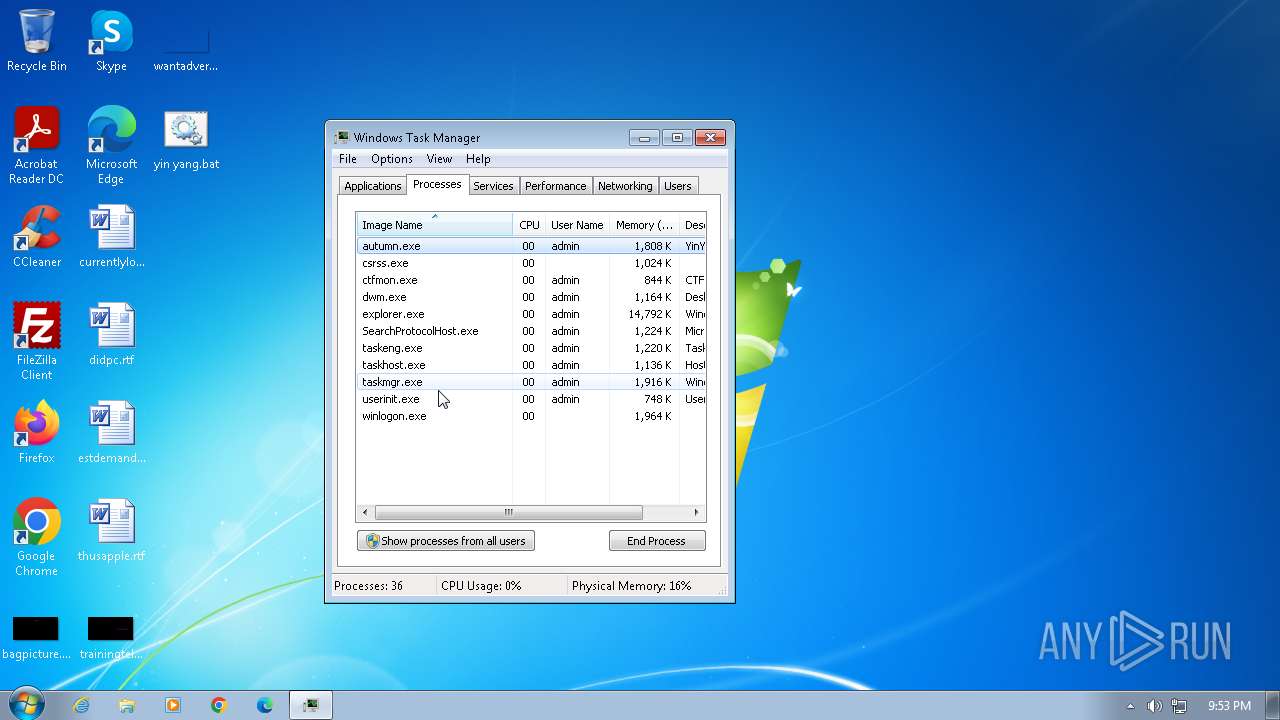This screenshot has height=720, width=1280.
Task: Click the taskbar clock showing 9:53 PM
Action: point(1228,706)
